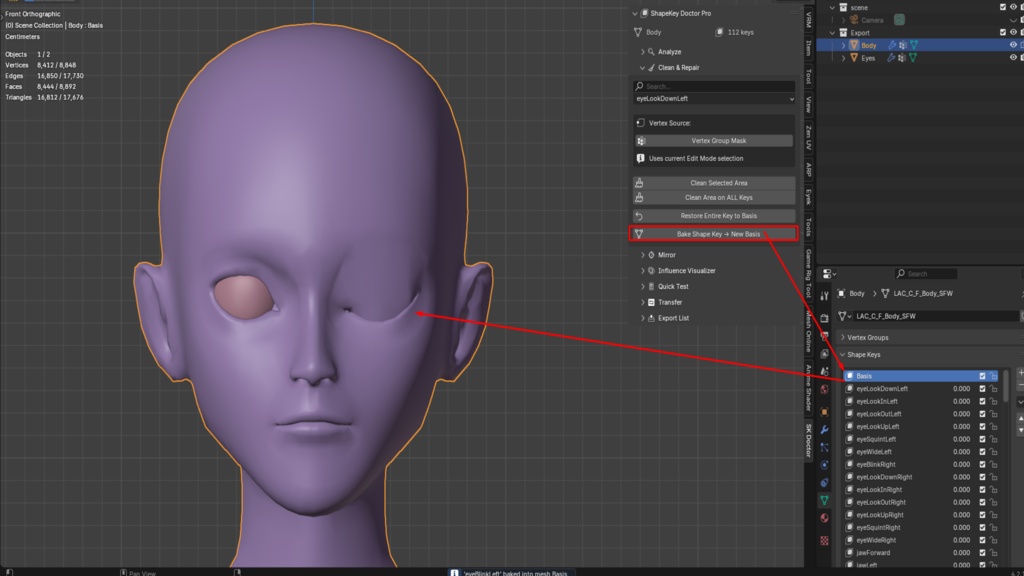1024x576 pixels.
Task: Toggle visibility of the Eyes object
Action: pos(1013,57)
